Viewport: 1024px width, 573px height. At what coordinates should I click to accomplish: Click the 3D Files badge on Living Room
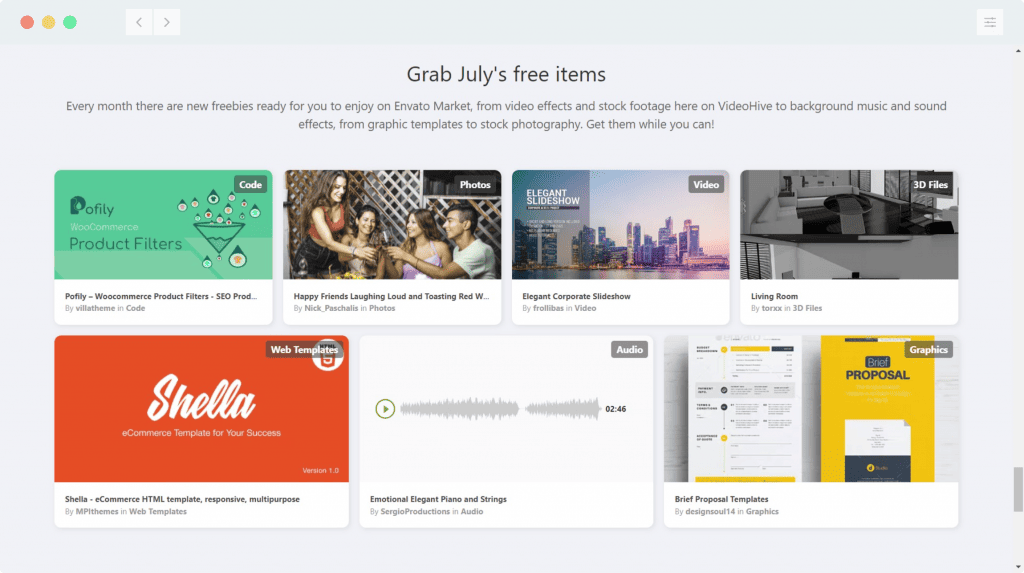(930, 185)
